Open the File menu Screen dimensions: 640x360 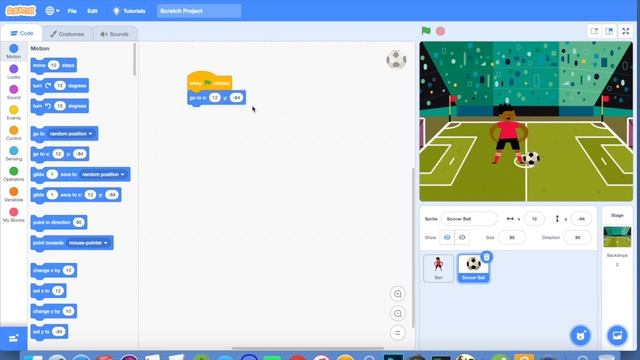pos(72,11)
